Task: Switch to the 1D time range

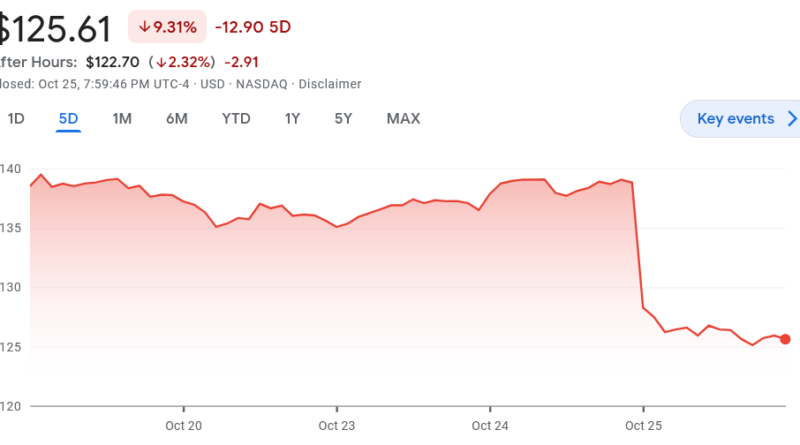Action: pyautogui.click(x=16, y=119)
